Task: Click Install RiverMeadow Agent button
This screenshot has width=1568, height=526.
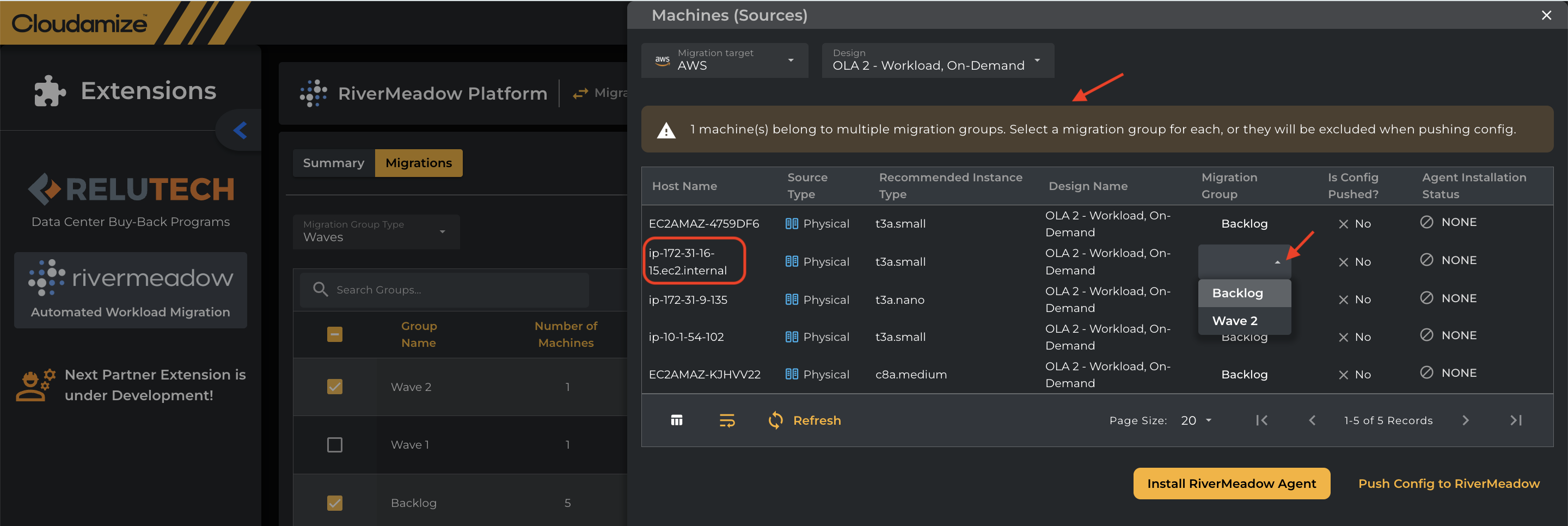Action: pos(1232,484)
